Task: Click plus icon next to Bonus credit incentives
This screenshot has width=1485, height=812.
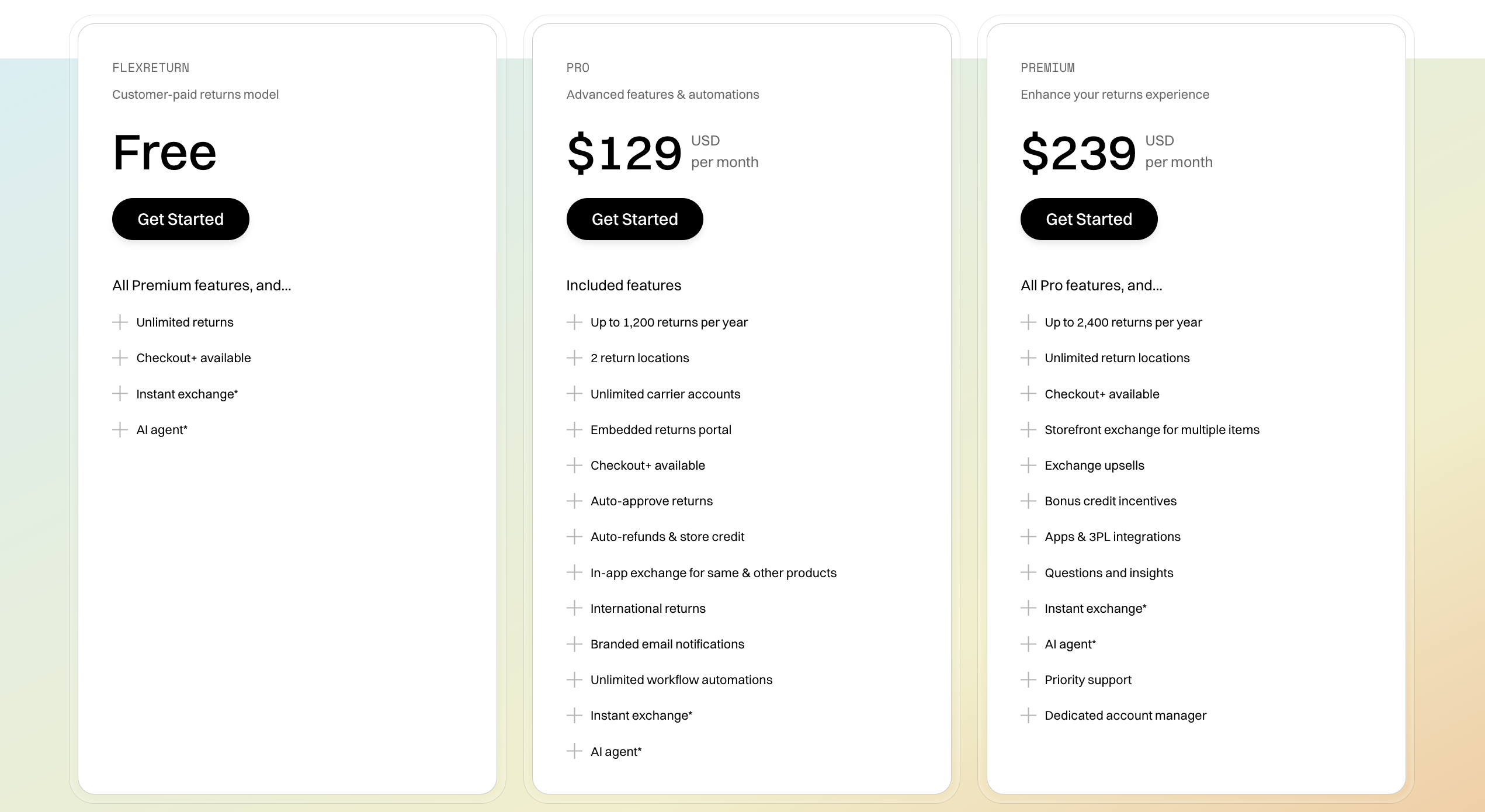Action: click(1028, 501)
